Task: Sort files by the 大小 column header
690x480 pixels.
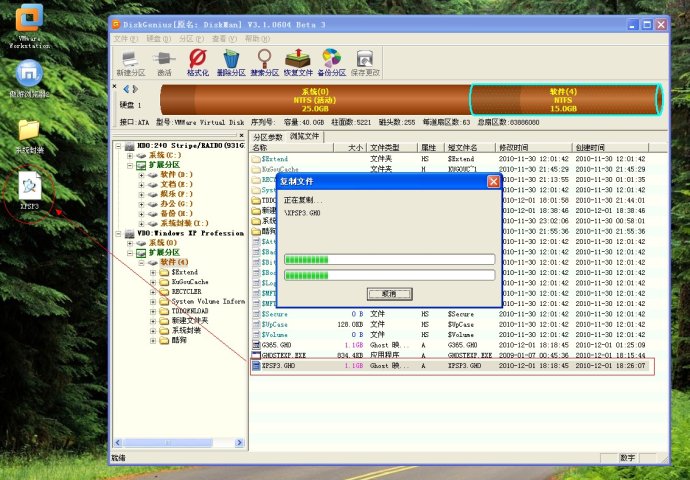Action: coord(350,148)
